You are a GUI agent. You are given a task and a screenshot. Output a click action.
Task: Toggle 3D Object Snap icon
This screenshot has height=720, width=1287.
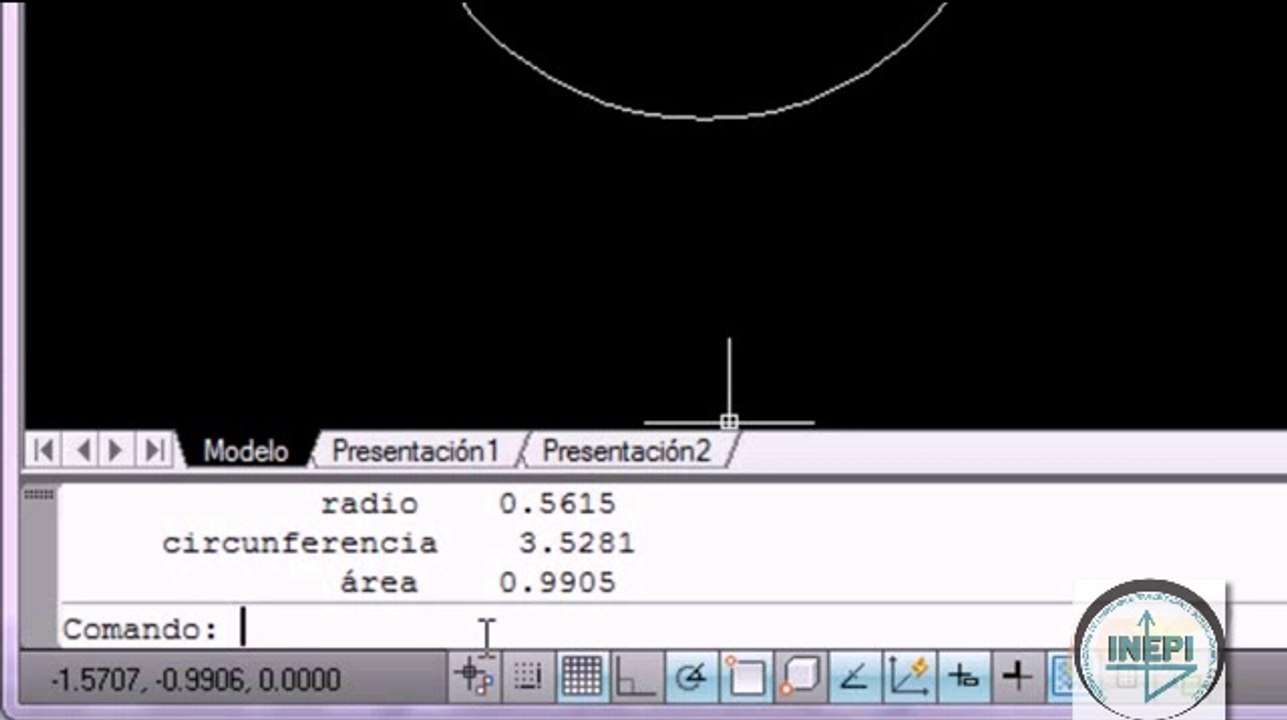point(799,678)
